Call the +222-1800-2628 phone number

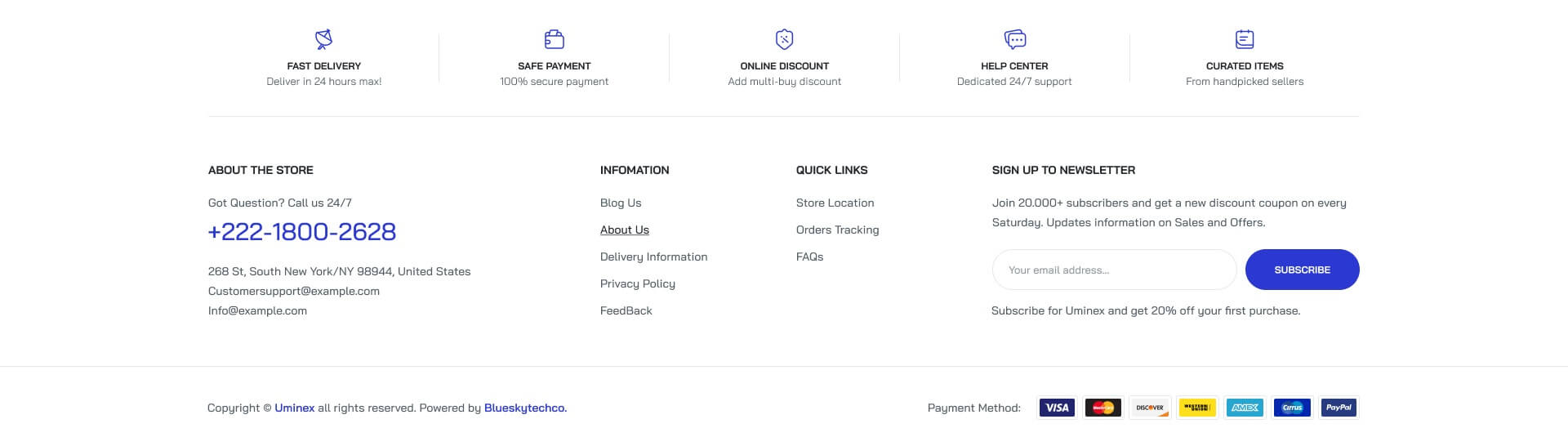click(x=302, y=232)
